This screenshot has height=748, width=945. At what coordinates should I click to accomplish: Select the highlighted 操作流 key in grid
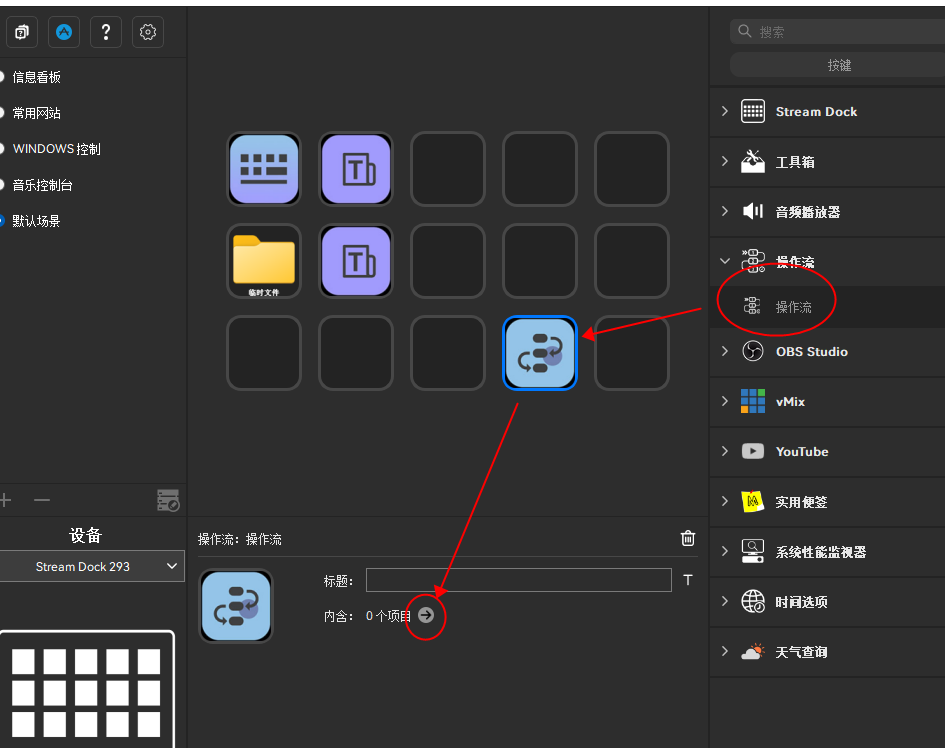click(540, 353)
